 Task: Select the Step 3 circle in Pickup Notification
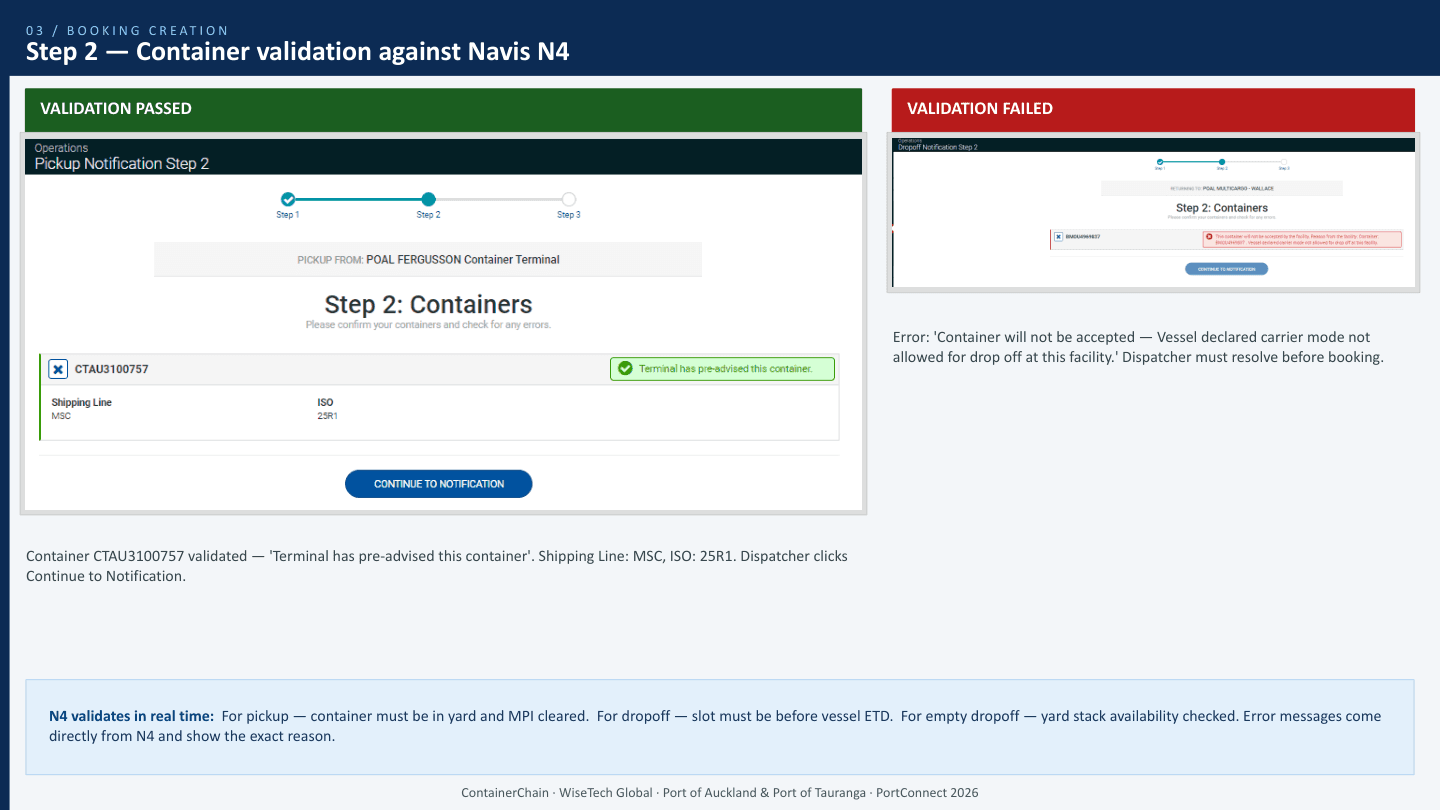click(x=569, y=199)
